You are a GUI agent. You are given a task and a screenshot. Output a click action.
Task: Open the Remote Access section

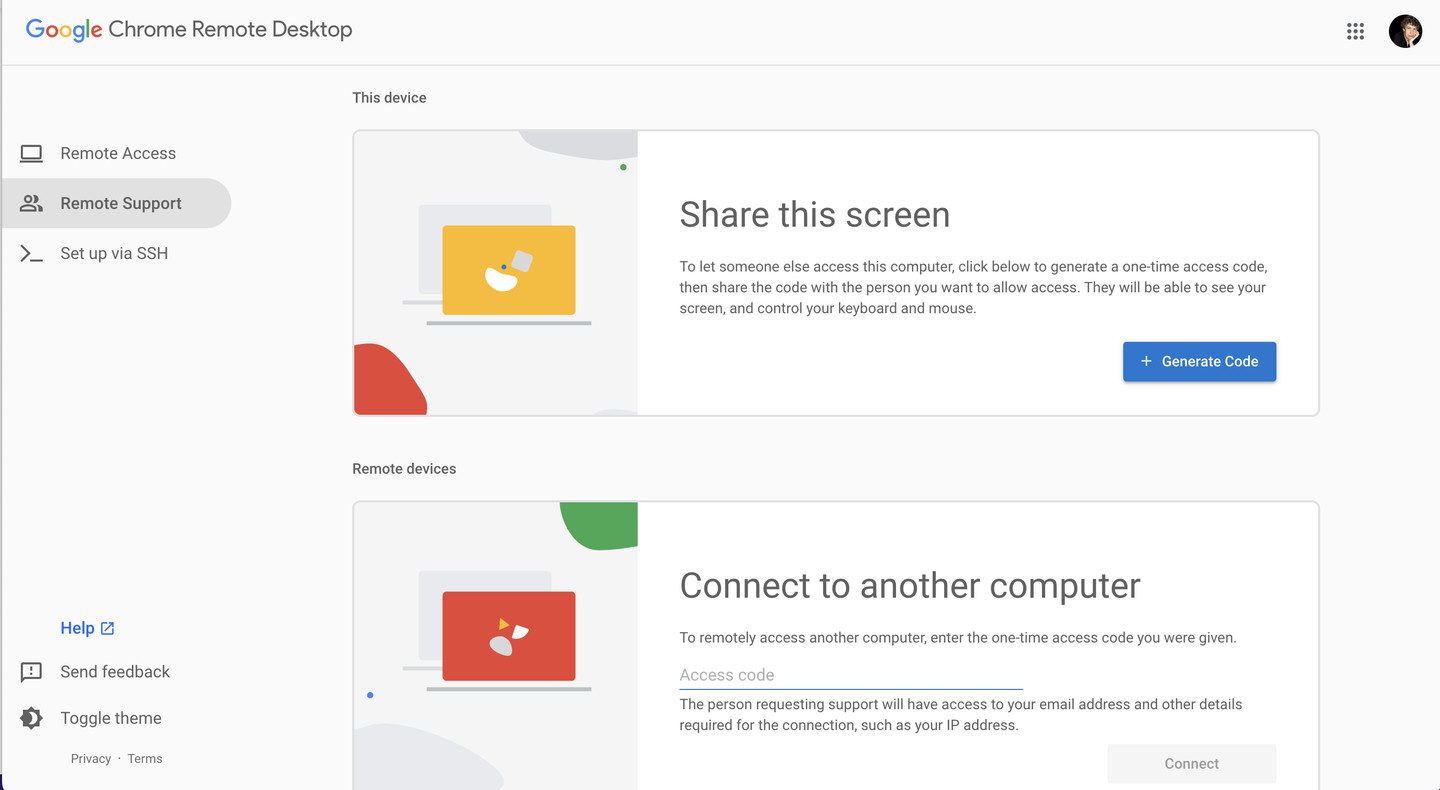point(116,153)
